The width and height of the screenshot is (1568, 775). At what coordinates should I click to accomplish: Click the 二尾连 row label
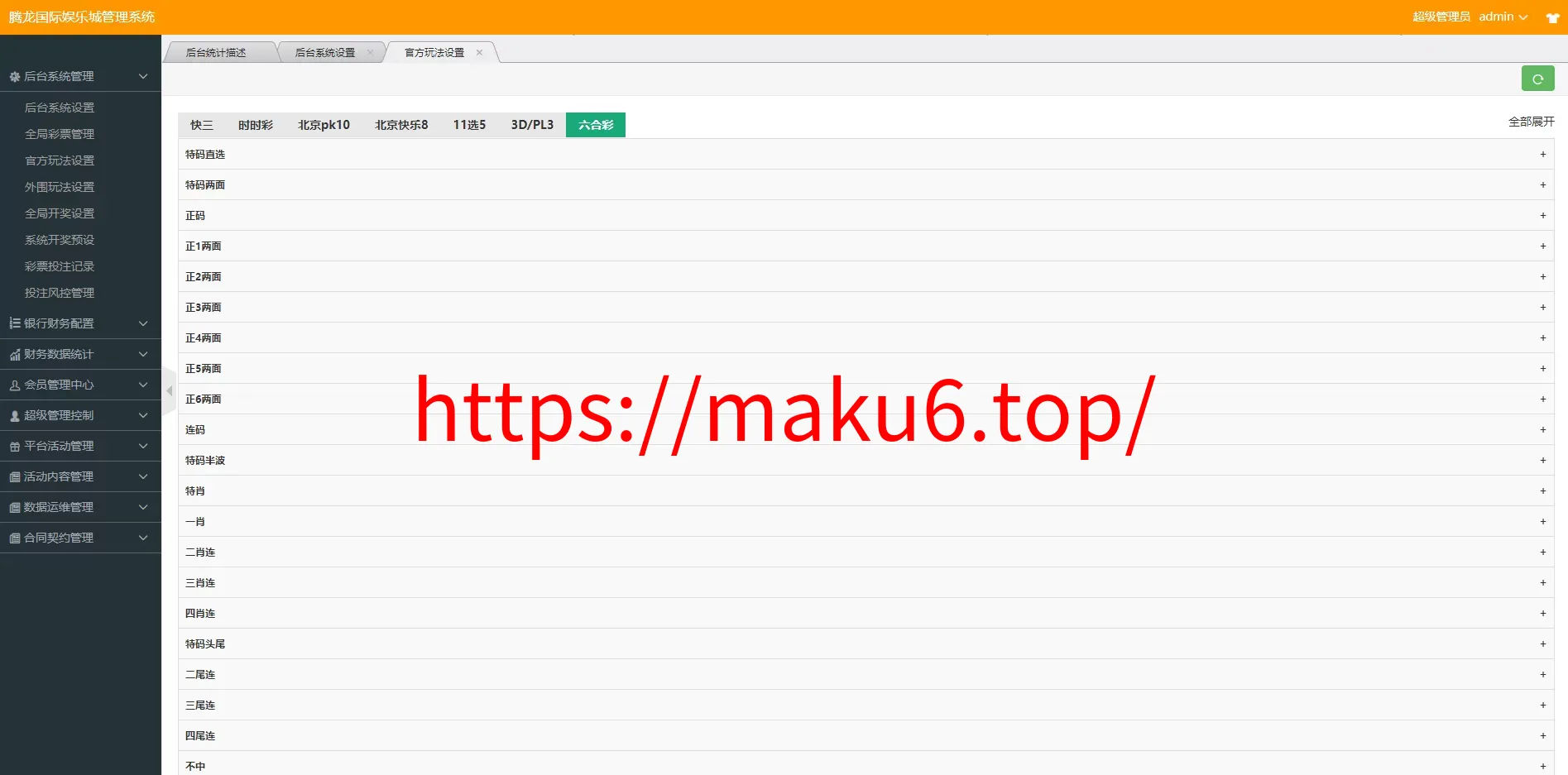200,674
